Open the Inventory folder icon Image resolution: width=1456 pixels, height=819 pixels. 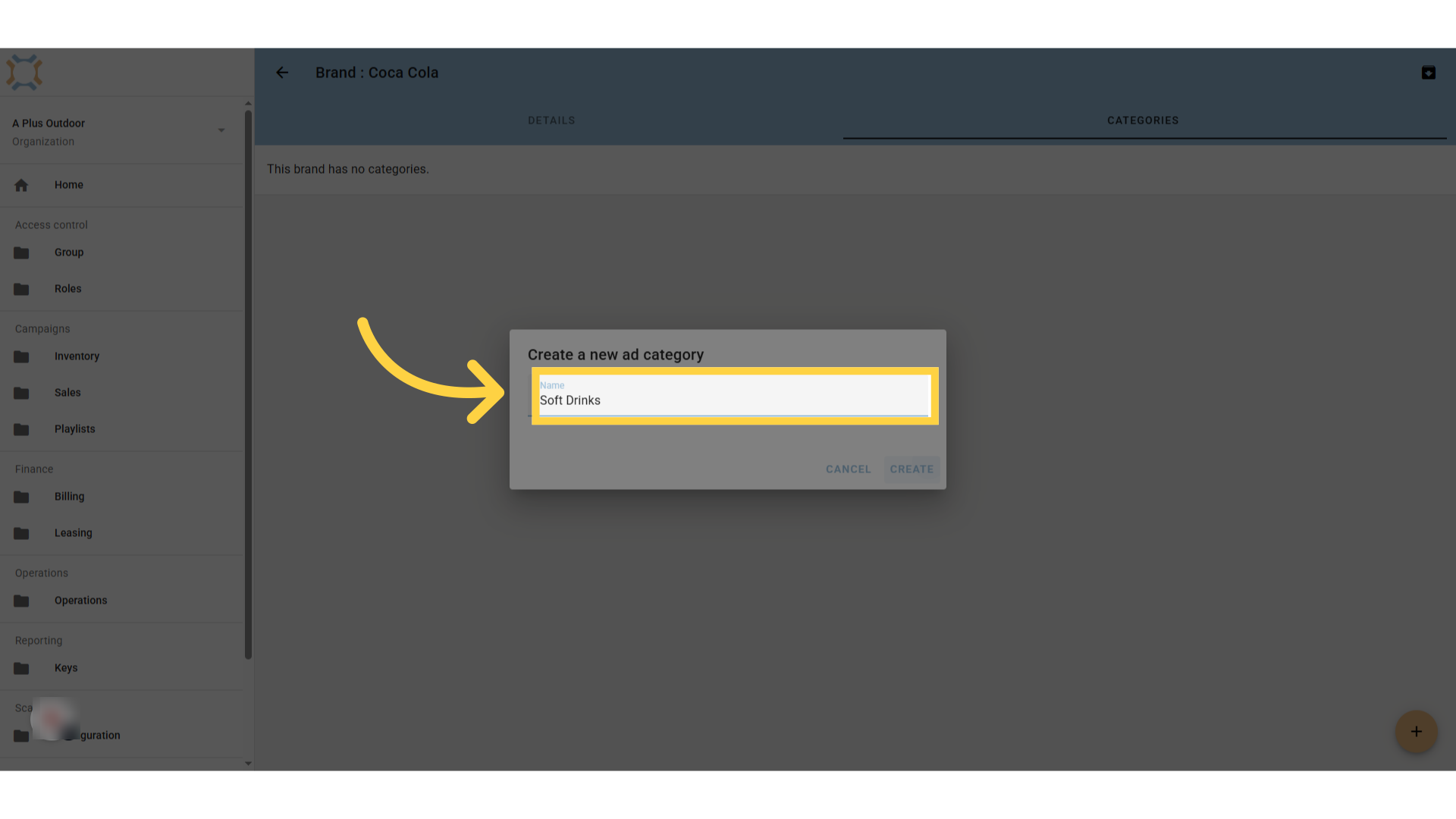pyautogui.click(x=21, y=356)
